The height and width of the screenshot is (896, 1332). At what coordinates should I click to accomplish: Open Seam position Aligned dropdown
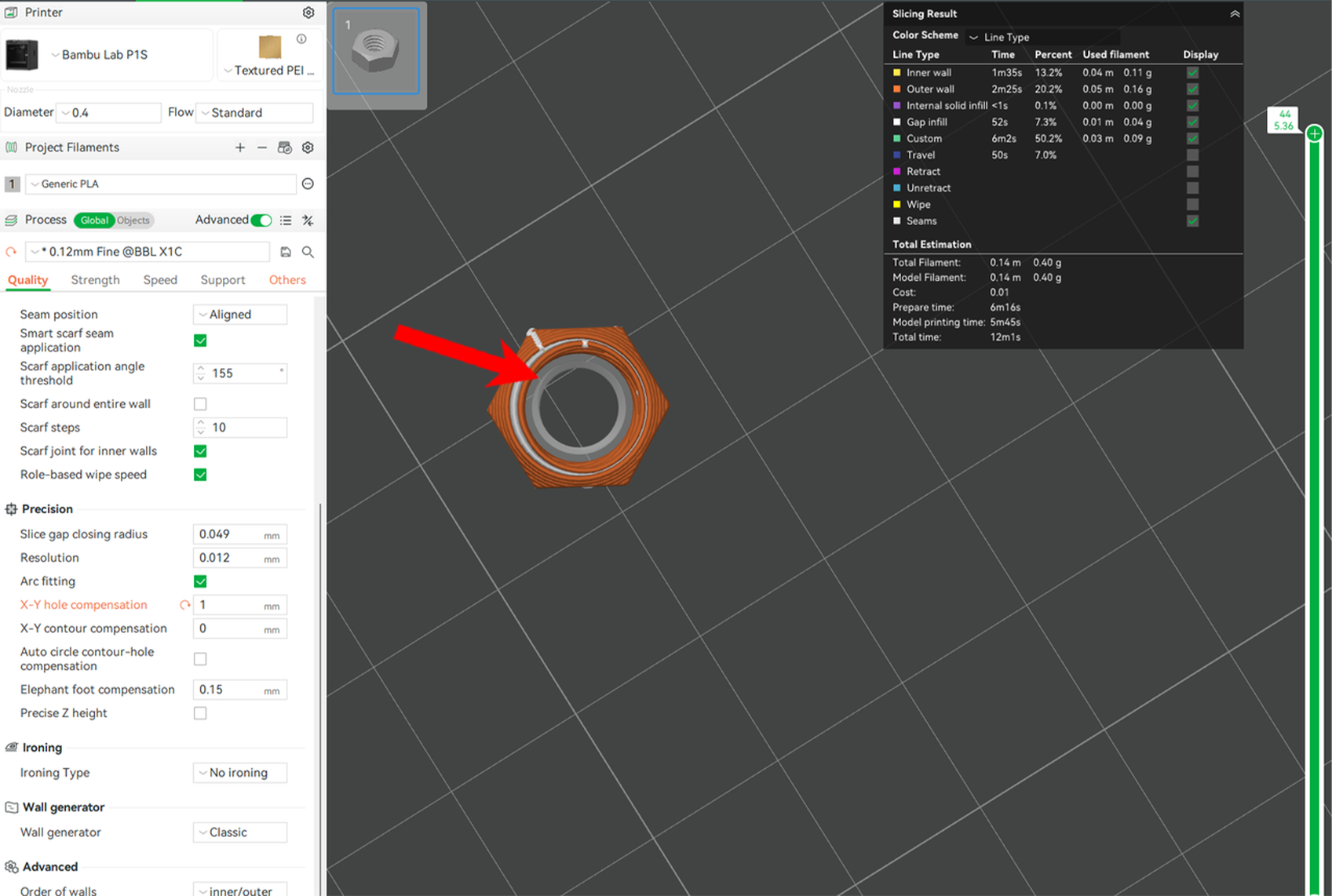coord(239,315)
